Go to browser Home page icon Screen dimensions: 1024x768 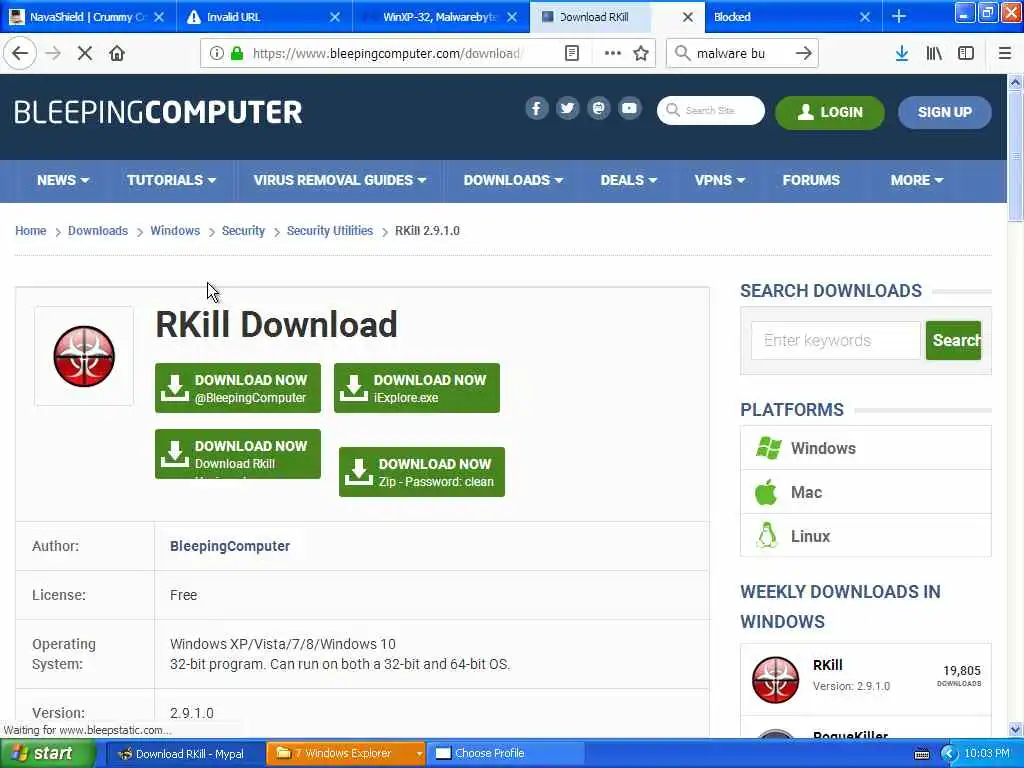[117, 54]
